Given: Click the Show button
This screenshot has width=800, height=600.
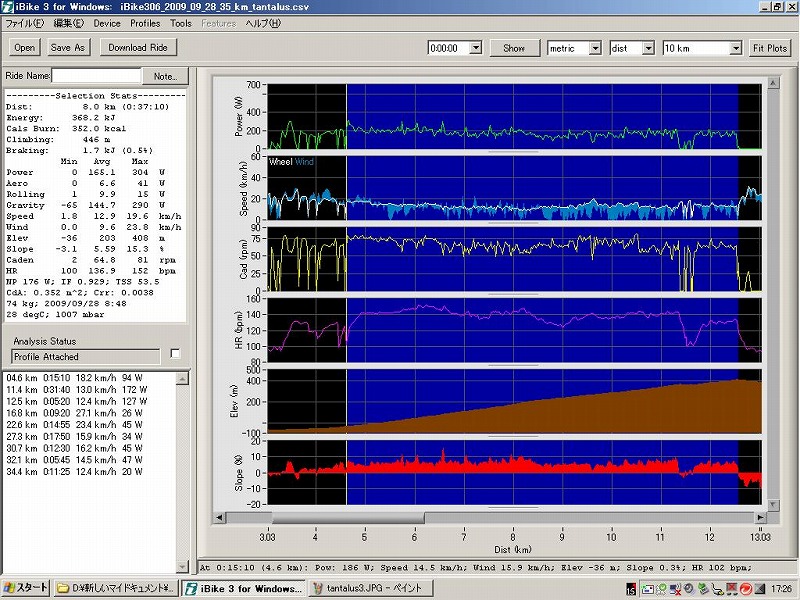Looking at the screenshot, I should [x=514, y=48].
